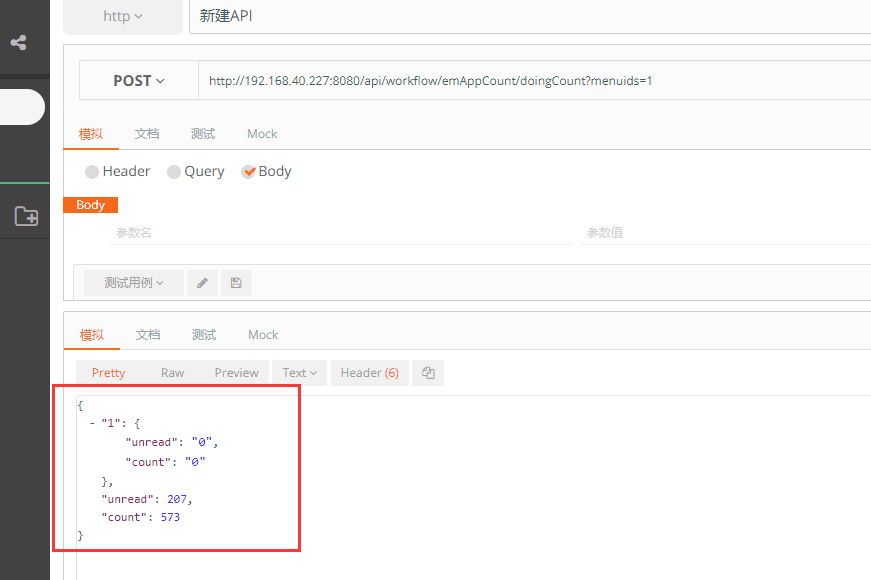871x580 pixels.
Task: Click the share icon in the sidebar
Action: [18, 43]
